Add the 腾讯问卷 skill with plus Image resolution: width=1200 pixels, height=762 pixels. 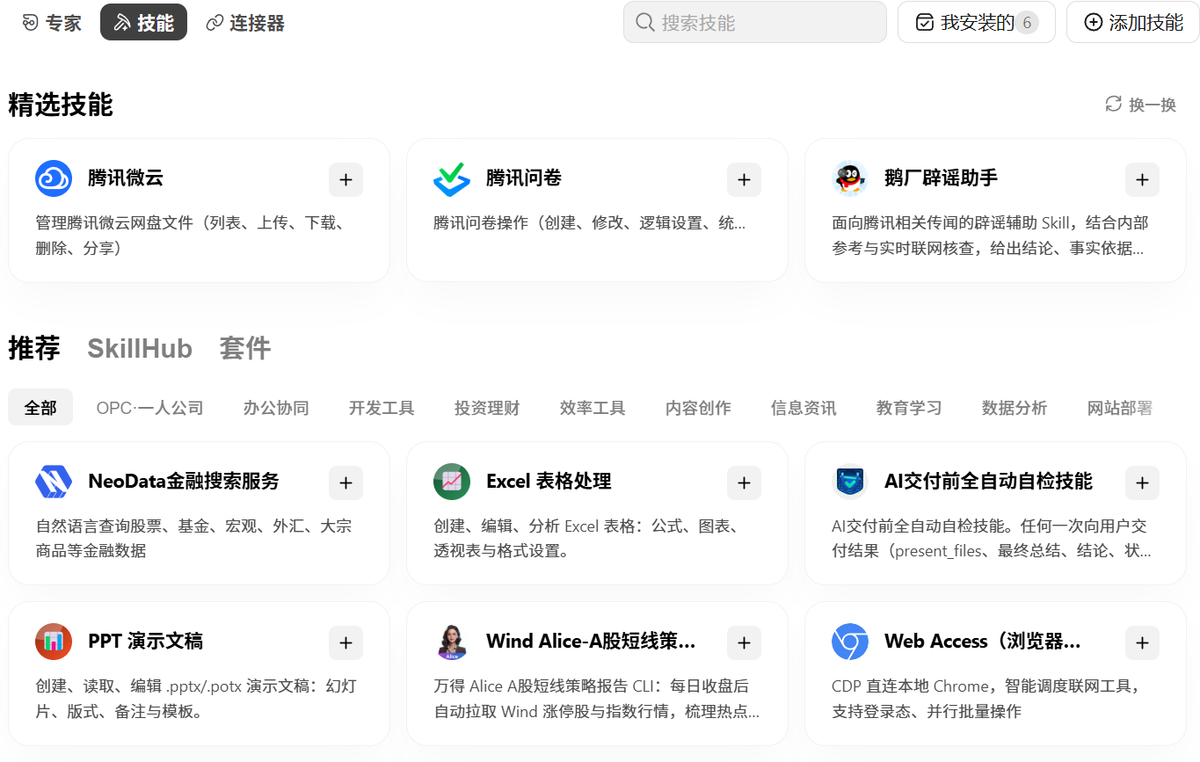[x=744, y=180]
